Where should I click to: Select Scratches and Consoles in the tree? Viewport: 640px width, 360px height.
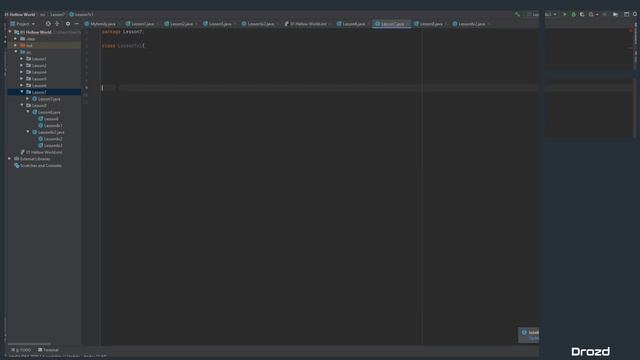click(38, 166)
